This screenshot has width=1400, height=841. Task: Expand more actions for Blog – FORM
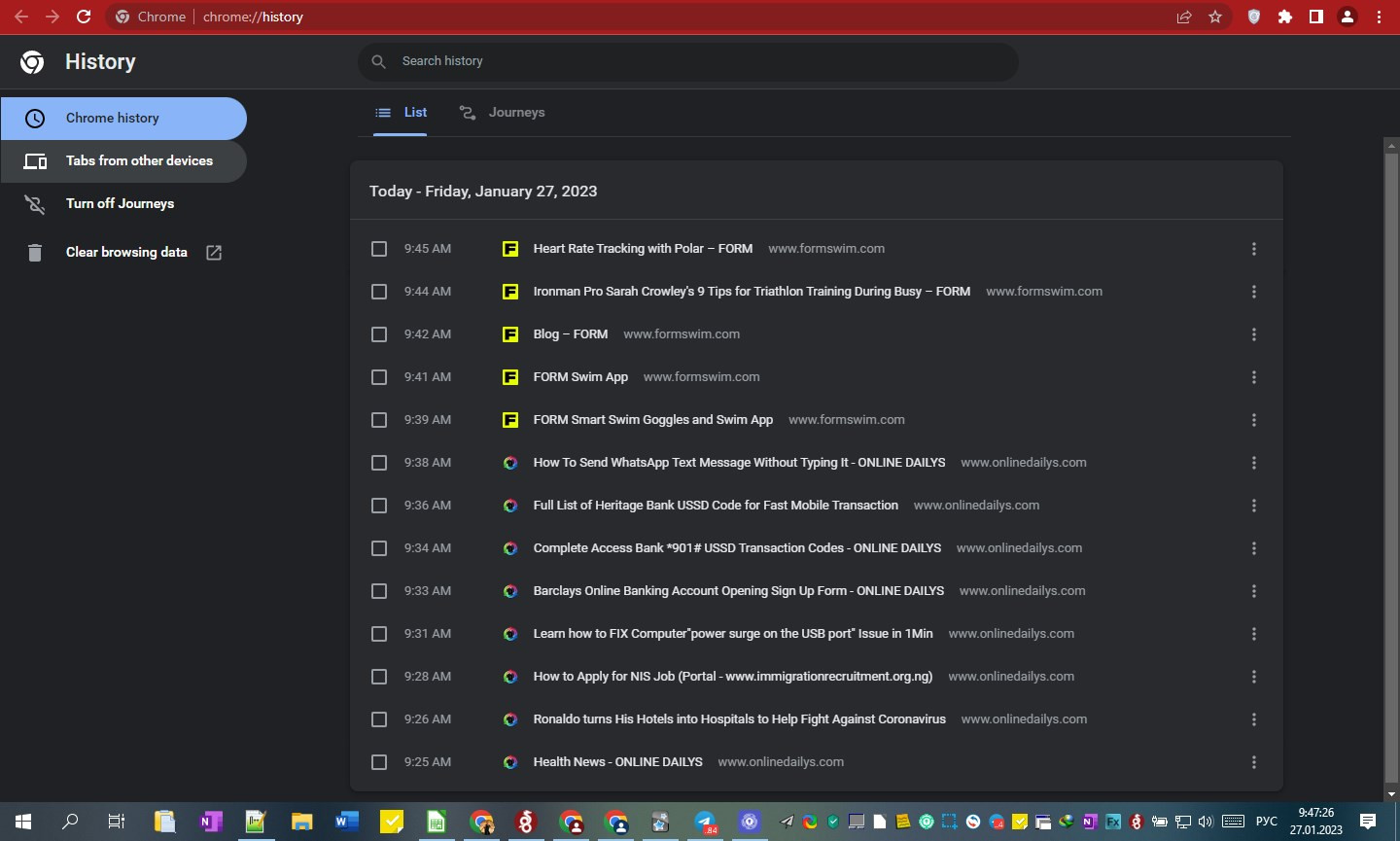pyautogui.click(x=1254, y=334)
